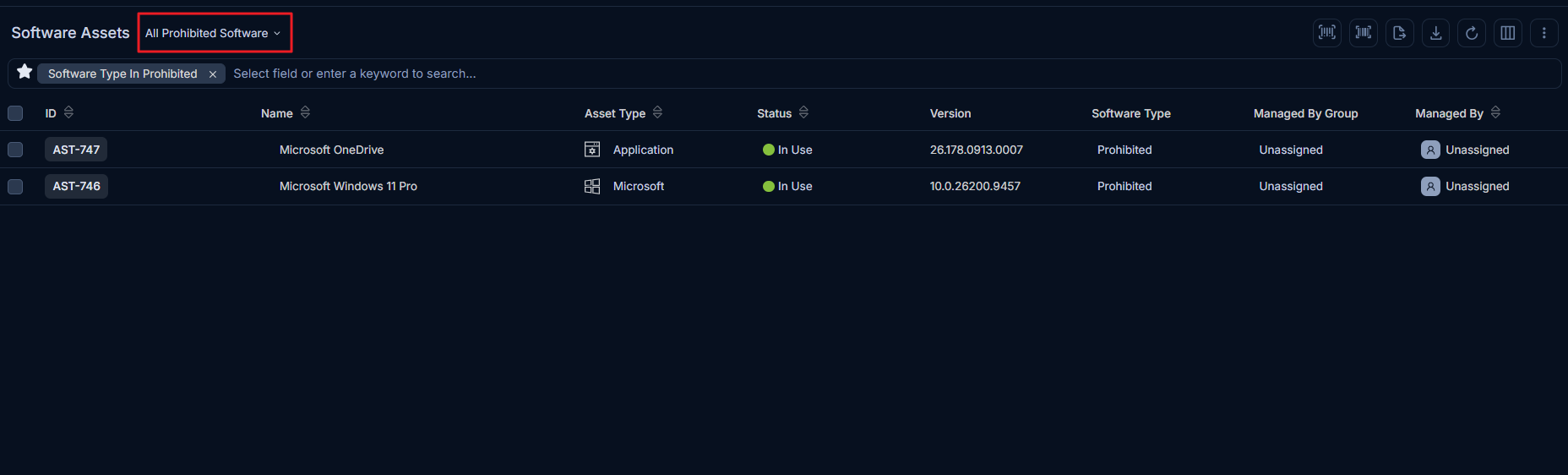The width and height of the screenshot is (1568, 475).
Task: Open asset AST-746
Action: click(76, 186)
